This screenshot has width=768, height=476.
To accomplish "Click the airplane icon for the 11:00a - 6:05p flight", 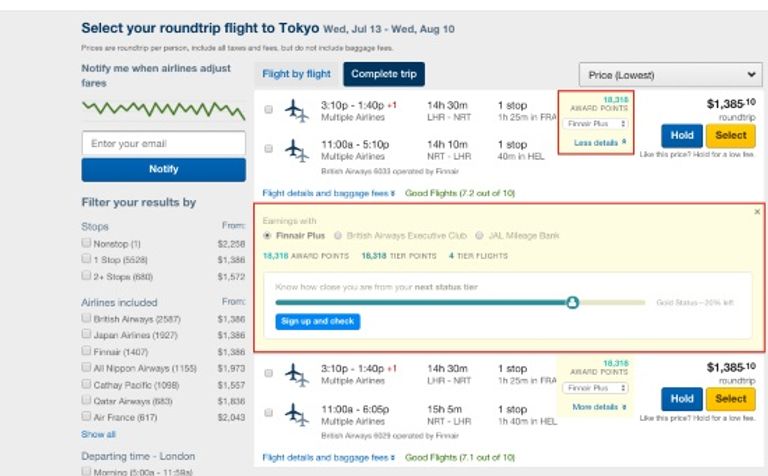I will point(297,414).
